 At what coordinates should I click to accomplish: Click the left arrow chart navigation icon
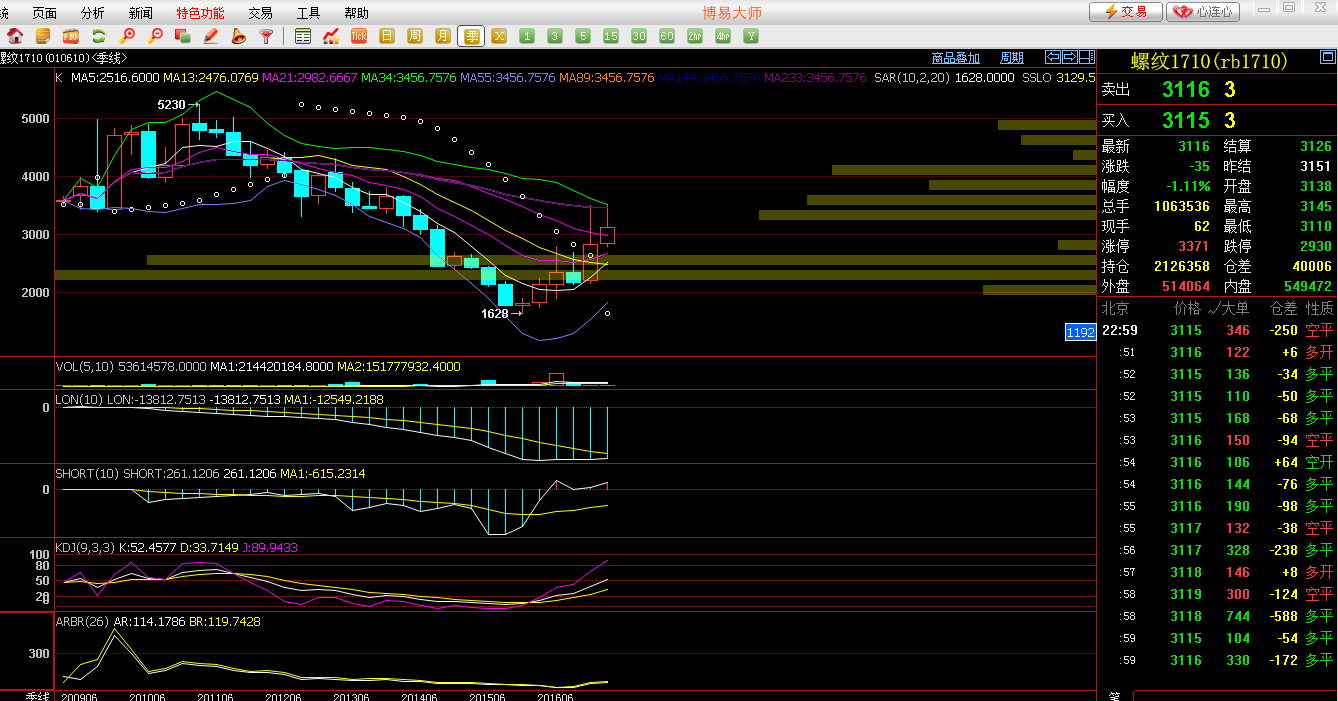click(1053, 57)
